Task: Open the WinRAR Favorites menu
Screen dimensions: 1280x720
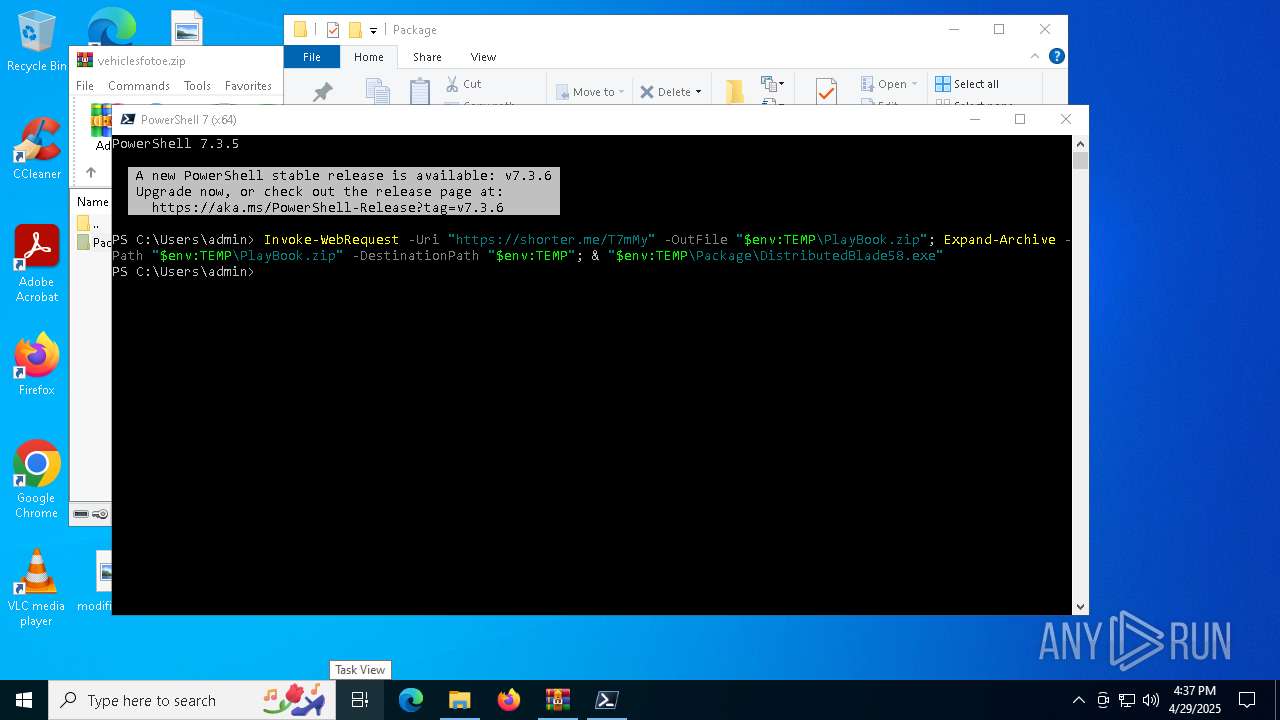Action: click(x=248, y=86)
